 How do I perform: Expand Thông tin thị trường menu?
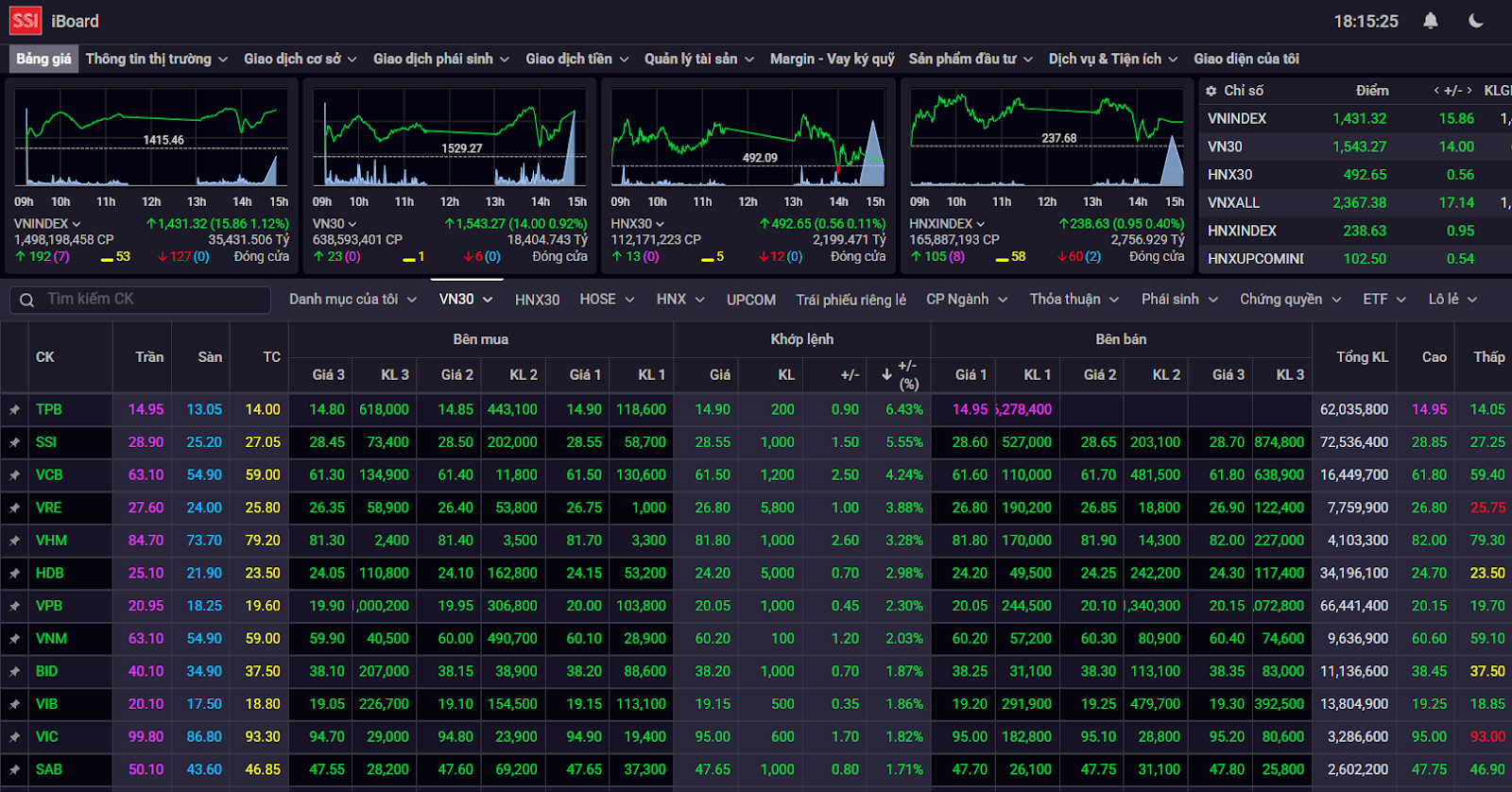(157, 59)
